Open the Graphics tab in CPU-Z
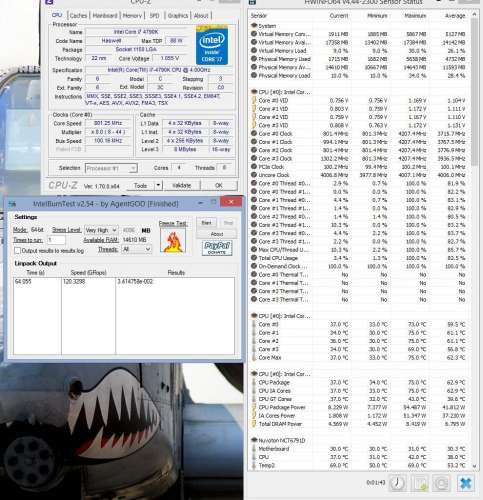The image size is (483, 500). click(178, 16)
